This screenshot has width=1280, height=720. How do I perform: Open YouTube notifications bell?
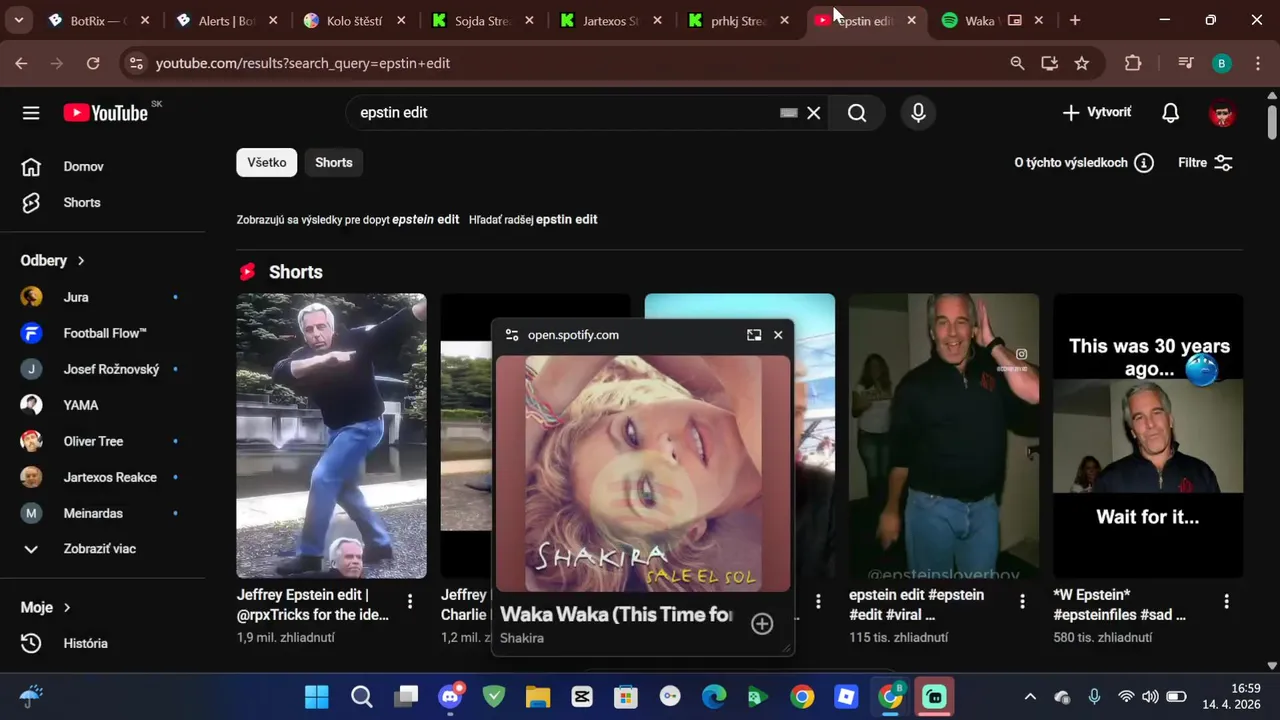(1170, 113)
